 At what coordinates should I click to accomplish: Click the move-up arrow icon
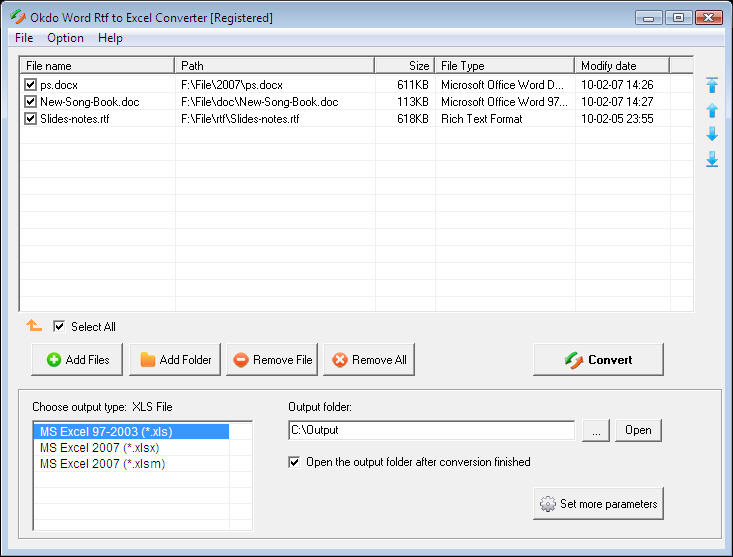pyautogui.click(x=712, y=110)
